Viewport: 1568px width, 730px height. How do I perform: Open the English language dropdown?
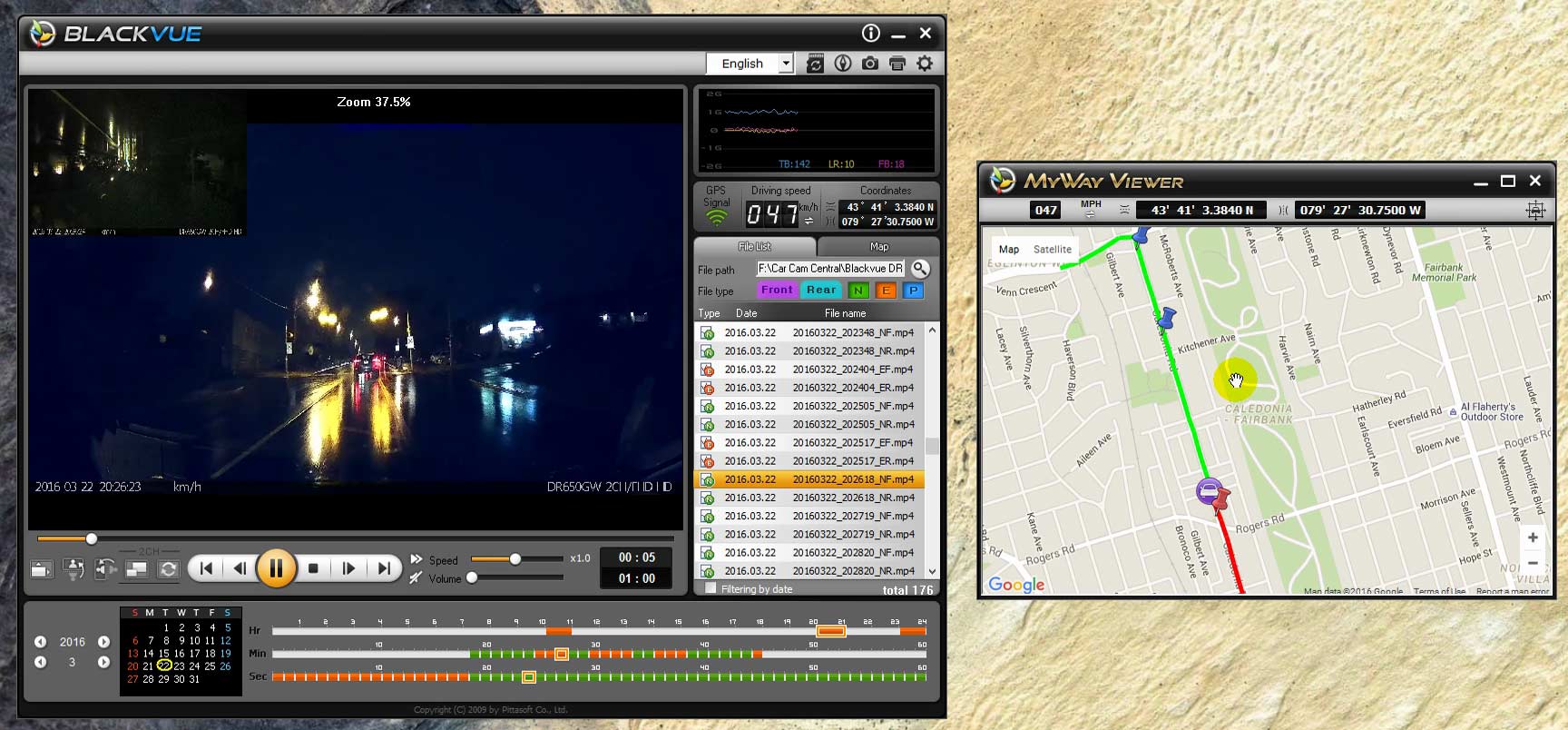[x=750, y=64]
